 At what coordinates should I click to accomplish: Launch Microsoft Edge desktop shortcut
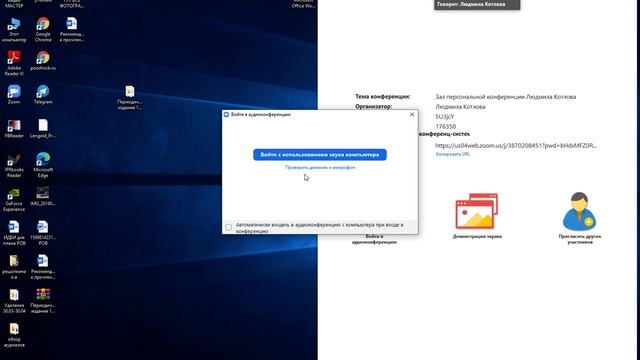[x=43, y=165]
